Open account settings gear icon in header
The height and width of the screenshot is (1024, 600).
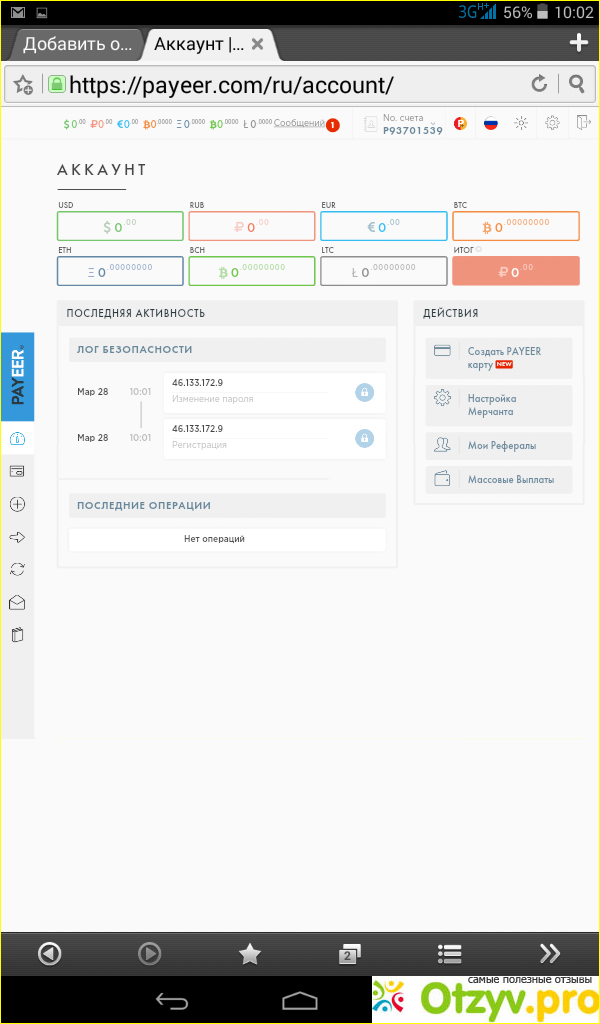pyautogui.click(x=552, y=123)
